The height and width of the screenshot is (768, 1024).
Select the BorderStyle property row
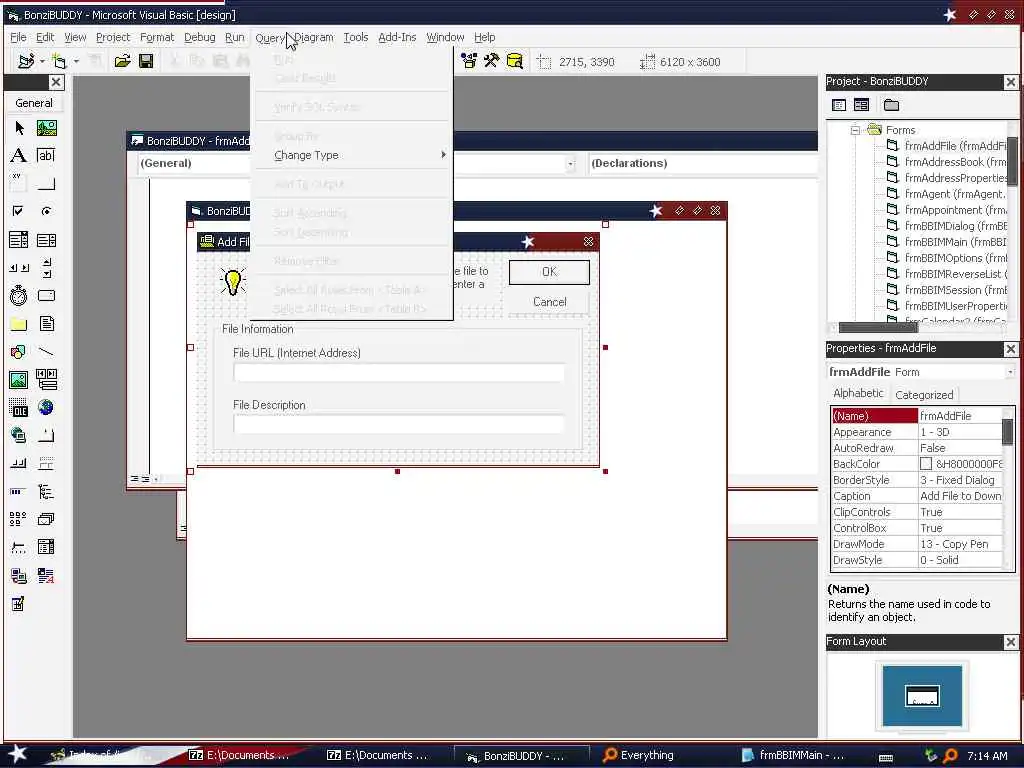coord(918,480)
